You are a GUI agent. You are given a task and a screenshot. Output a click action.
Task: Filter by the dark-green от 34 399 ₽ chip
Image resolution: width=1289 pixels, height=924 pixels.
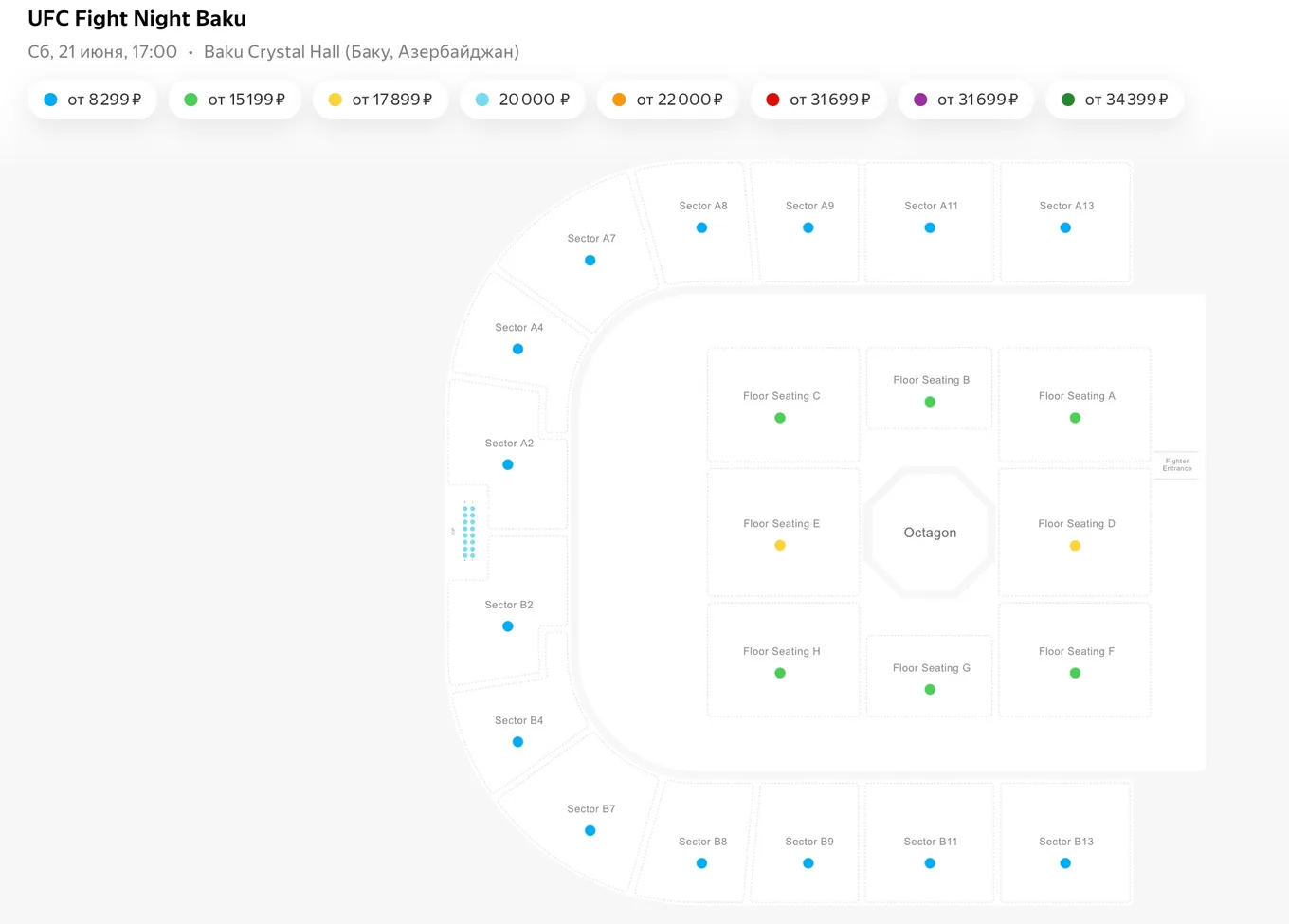click(x=1115, y=100)
